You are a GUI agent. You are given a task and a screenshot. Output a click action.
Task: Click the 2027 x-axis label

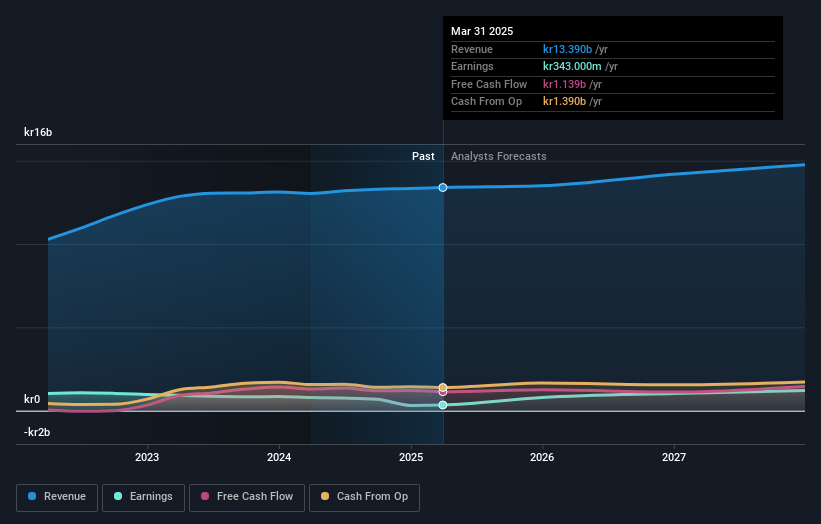coord(674,457)
